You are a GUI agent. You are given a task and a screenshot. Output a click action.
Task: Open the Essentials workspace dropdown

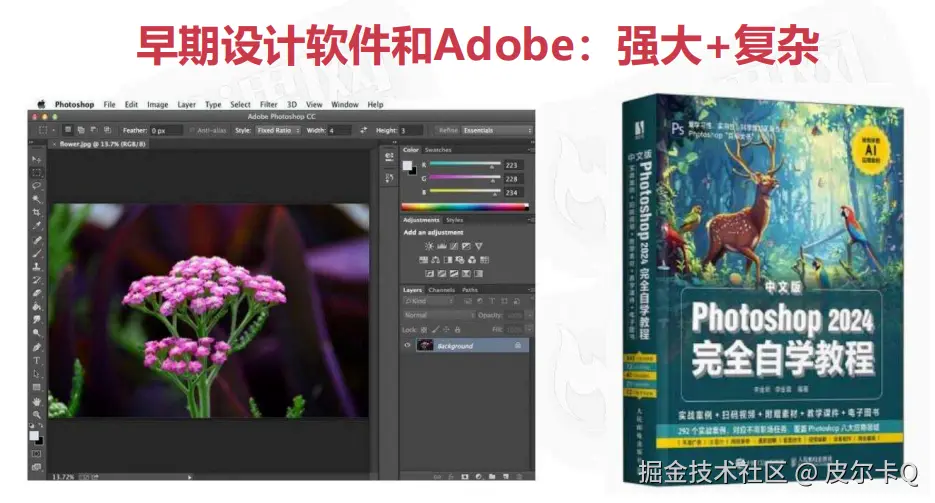[497, 130]
